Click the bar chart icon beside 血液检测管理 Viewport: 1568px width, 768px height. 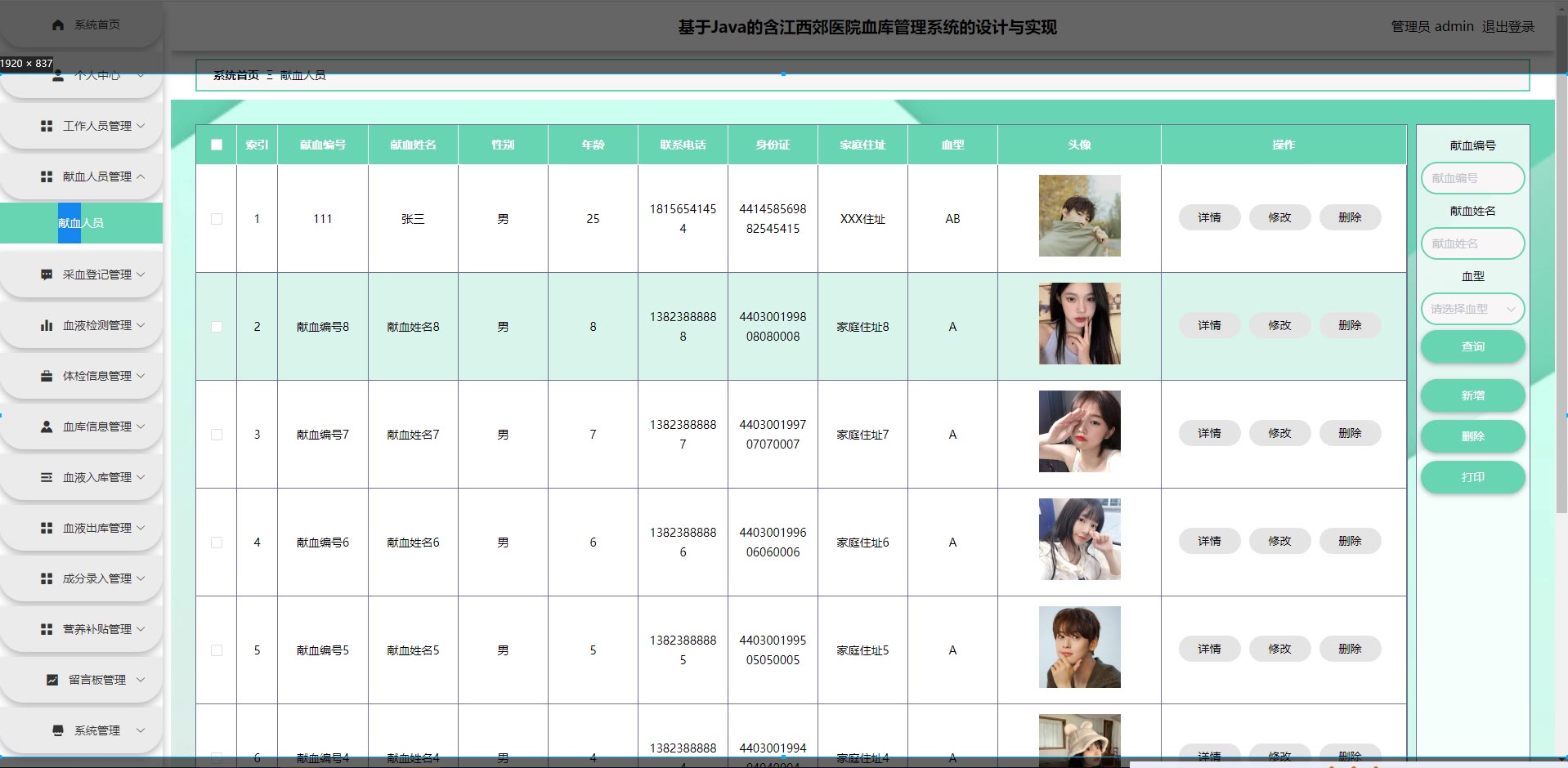(x=47, y=325)
